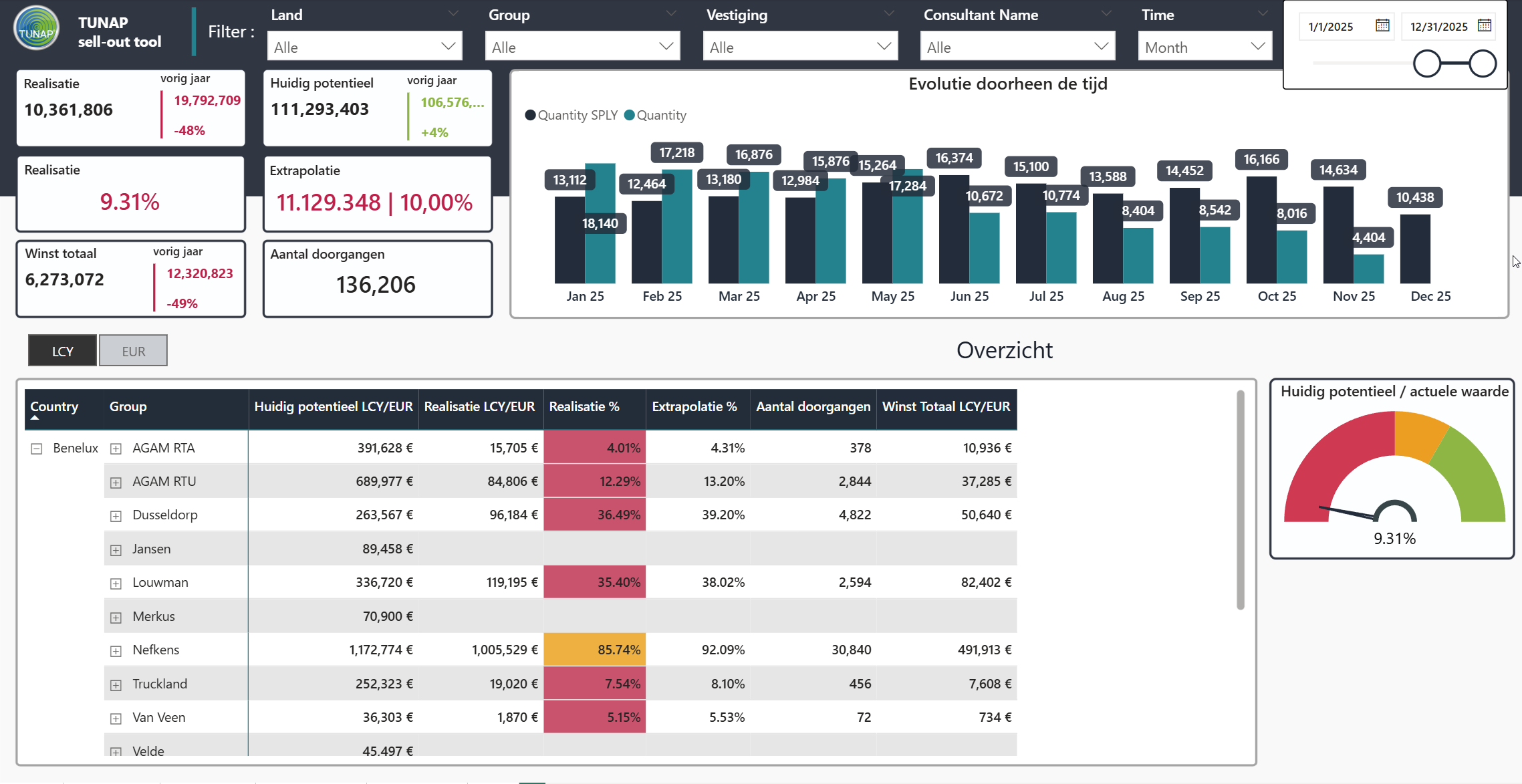This screenshot has width=1522, height=784.
Task: Open the end date calendar picker
Action: 1484,25
